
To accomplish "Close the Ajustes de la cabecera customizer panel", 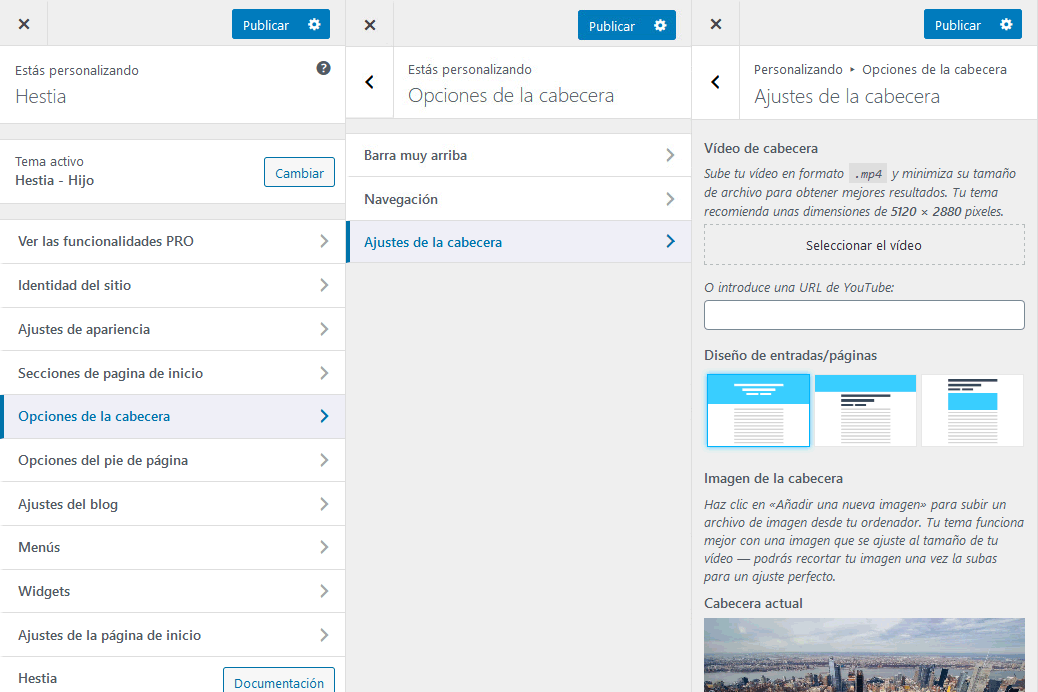I will 716,25.
